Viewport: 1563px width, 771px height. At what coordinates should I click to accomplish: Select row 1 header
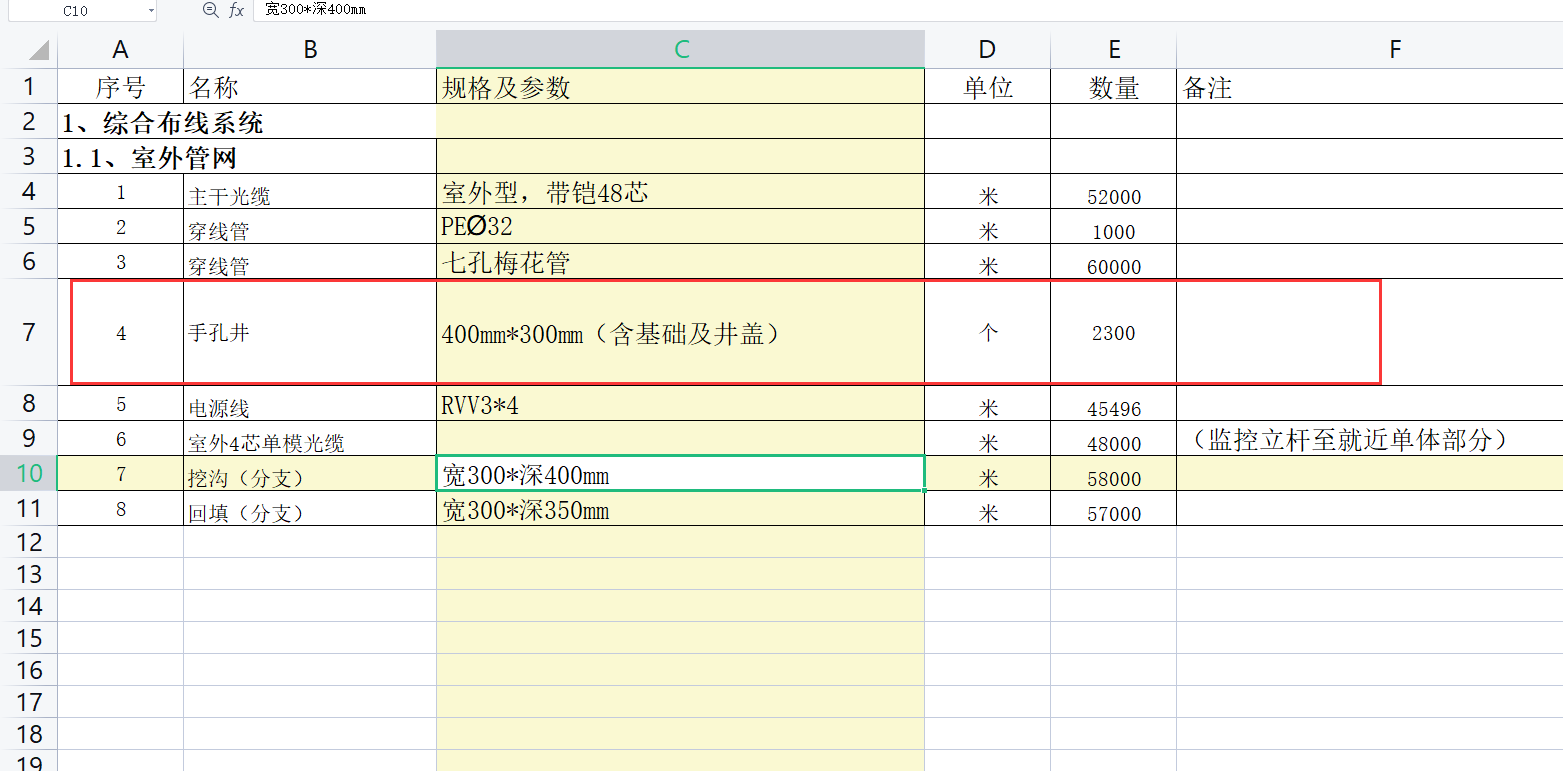29,86
